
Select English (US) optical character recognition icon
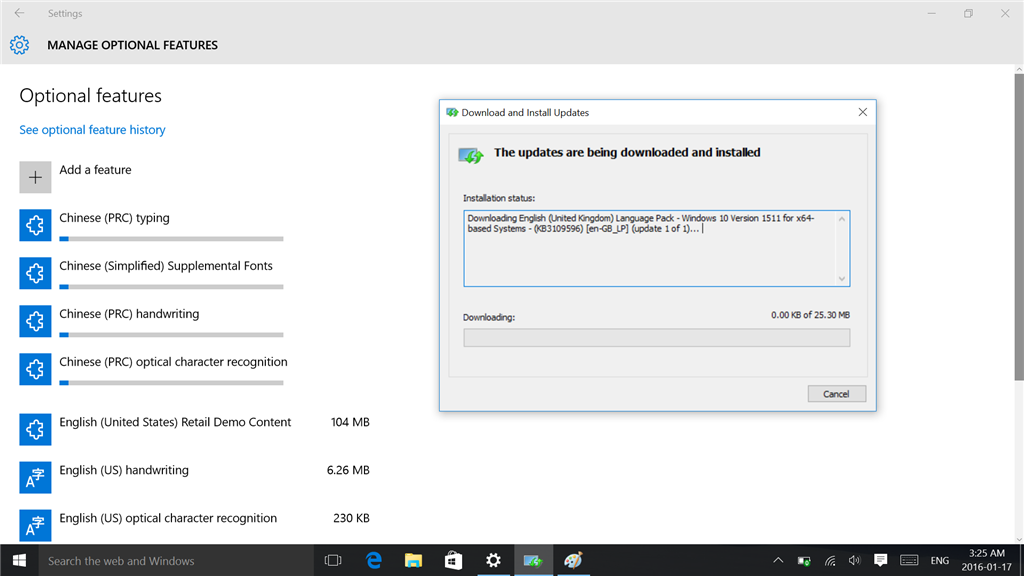[35, 525]
